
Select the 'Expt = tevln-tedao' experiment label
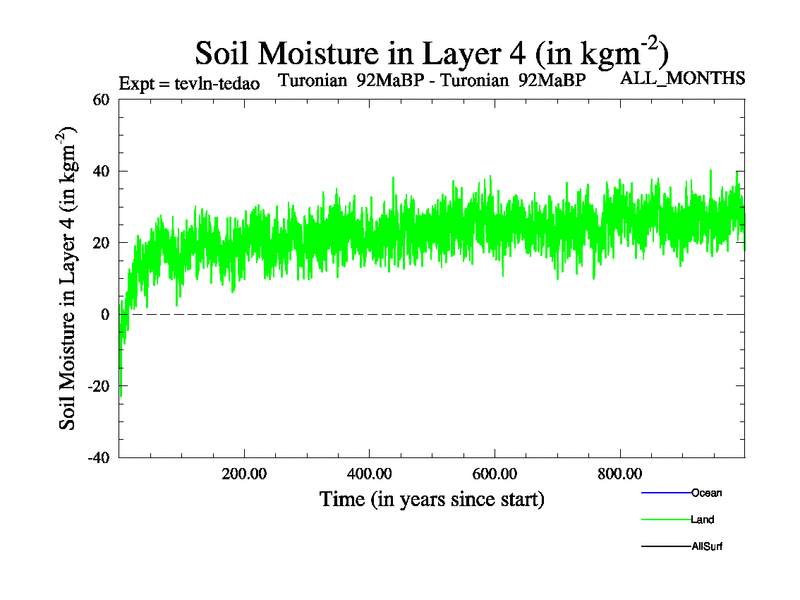[x=189, y=83]
